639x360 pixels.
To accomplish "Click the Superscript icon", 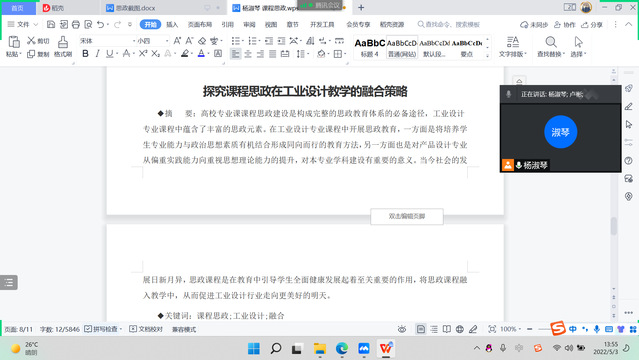I will [143, 53].
